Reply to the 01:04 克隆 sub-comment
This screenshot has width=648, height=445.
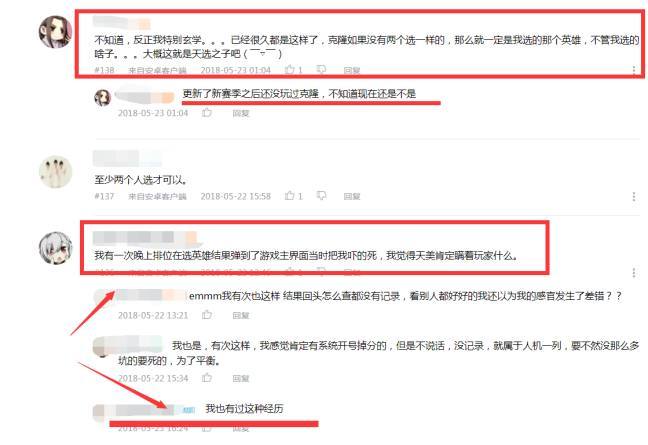tap(241, 113)
